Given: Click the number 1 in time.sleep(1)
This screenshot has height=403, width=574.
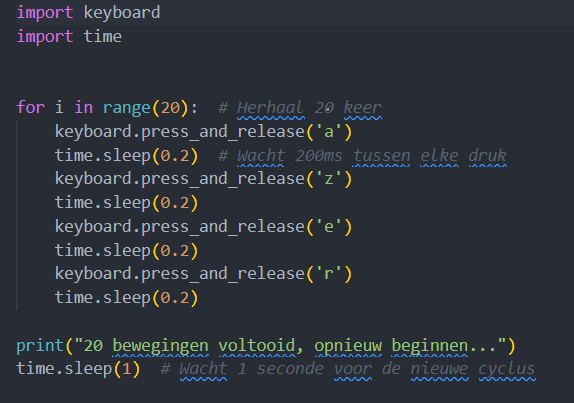Looking at the screenshot, I should [127, 369].
